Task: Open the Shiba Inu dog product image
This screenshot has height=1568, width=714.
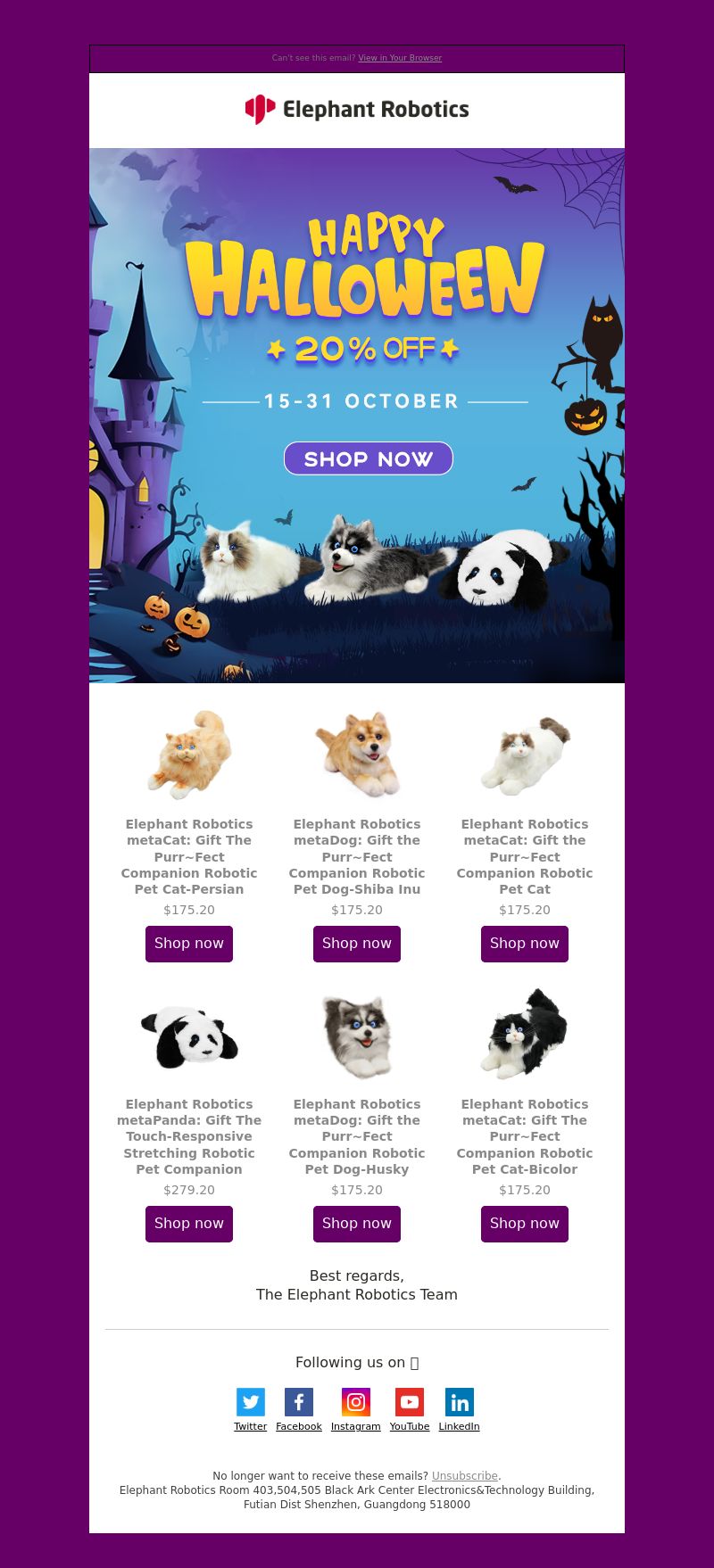Action: 357,755
